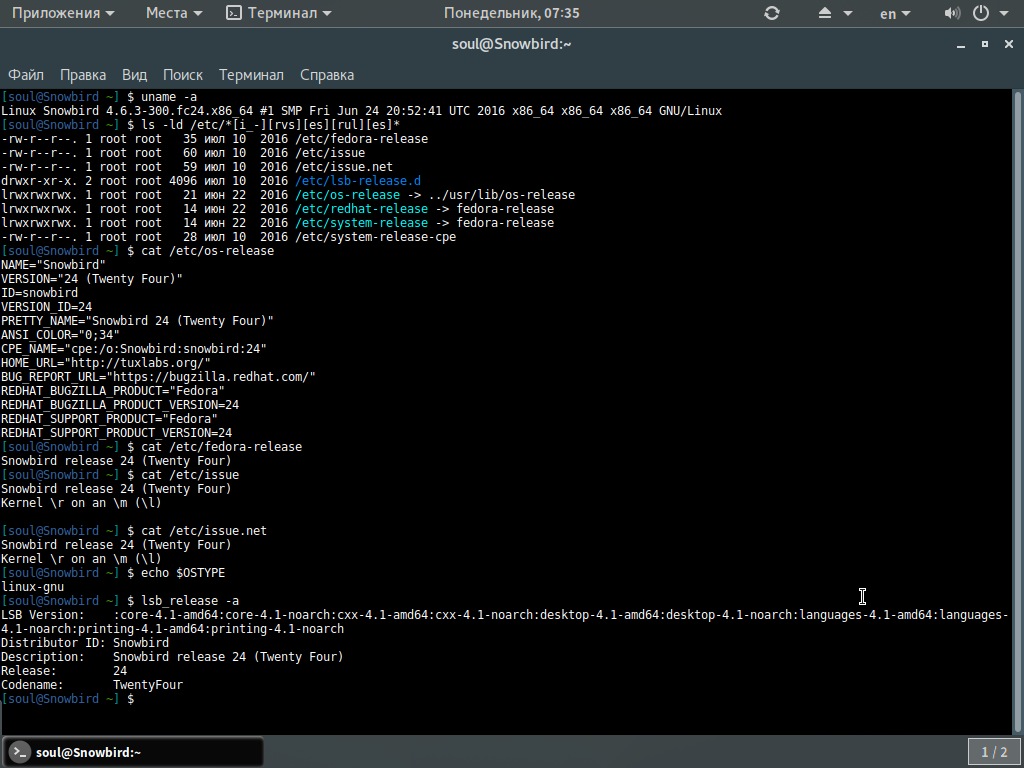This screenshot has width=1024, height=768.
Task: Click the power icon in system menu
Action: pos(981,13)
